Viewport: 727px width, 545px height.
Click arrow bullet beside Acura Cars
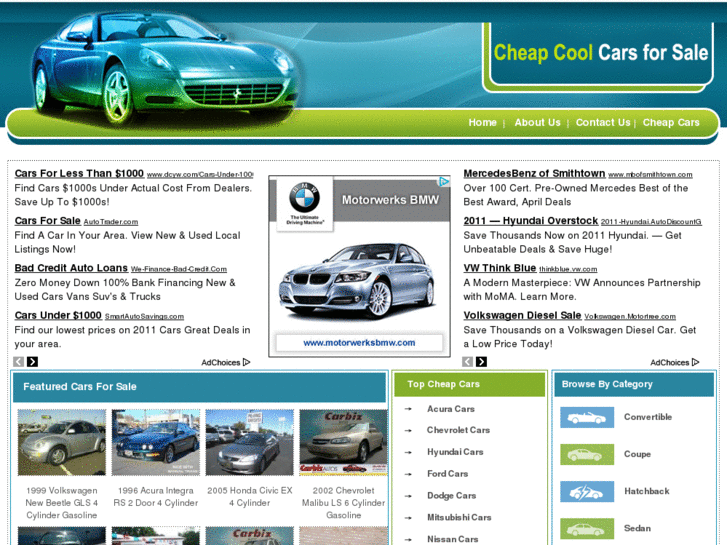tap(408, 409)
